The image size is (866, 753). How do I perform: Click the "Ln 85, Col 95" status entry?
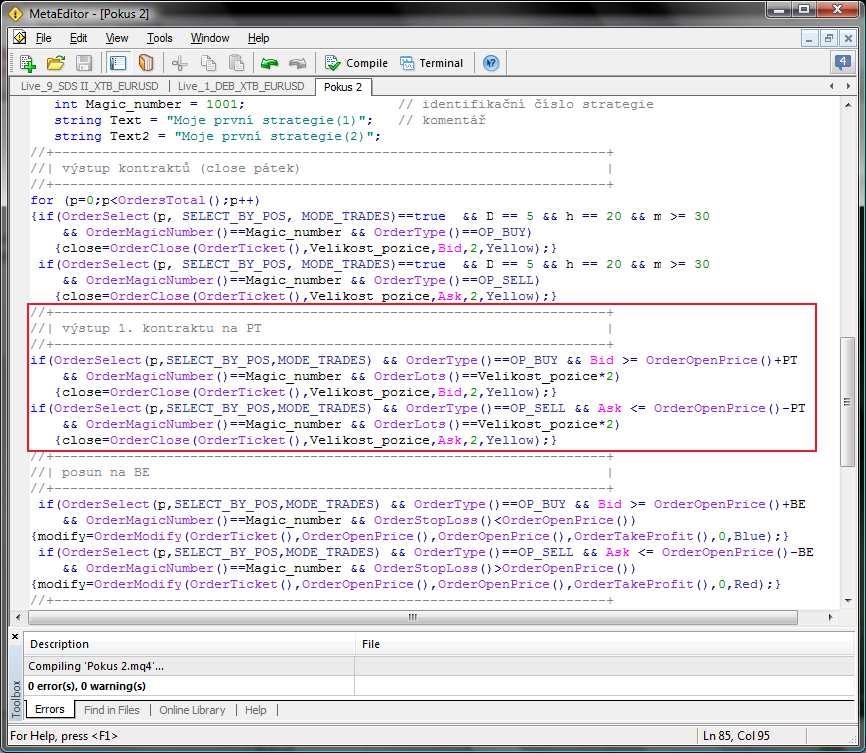736,736
